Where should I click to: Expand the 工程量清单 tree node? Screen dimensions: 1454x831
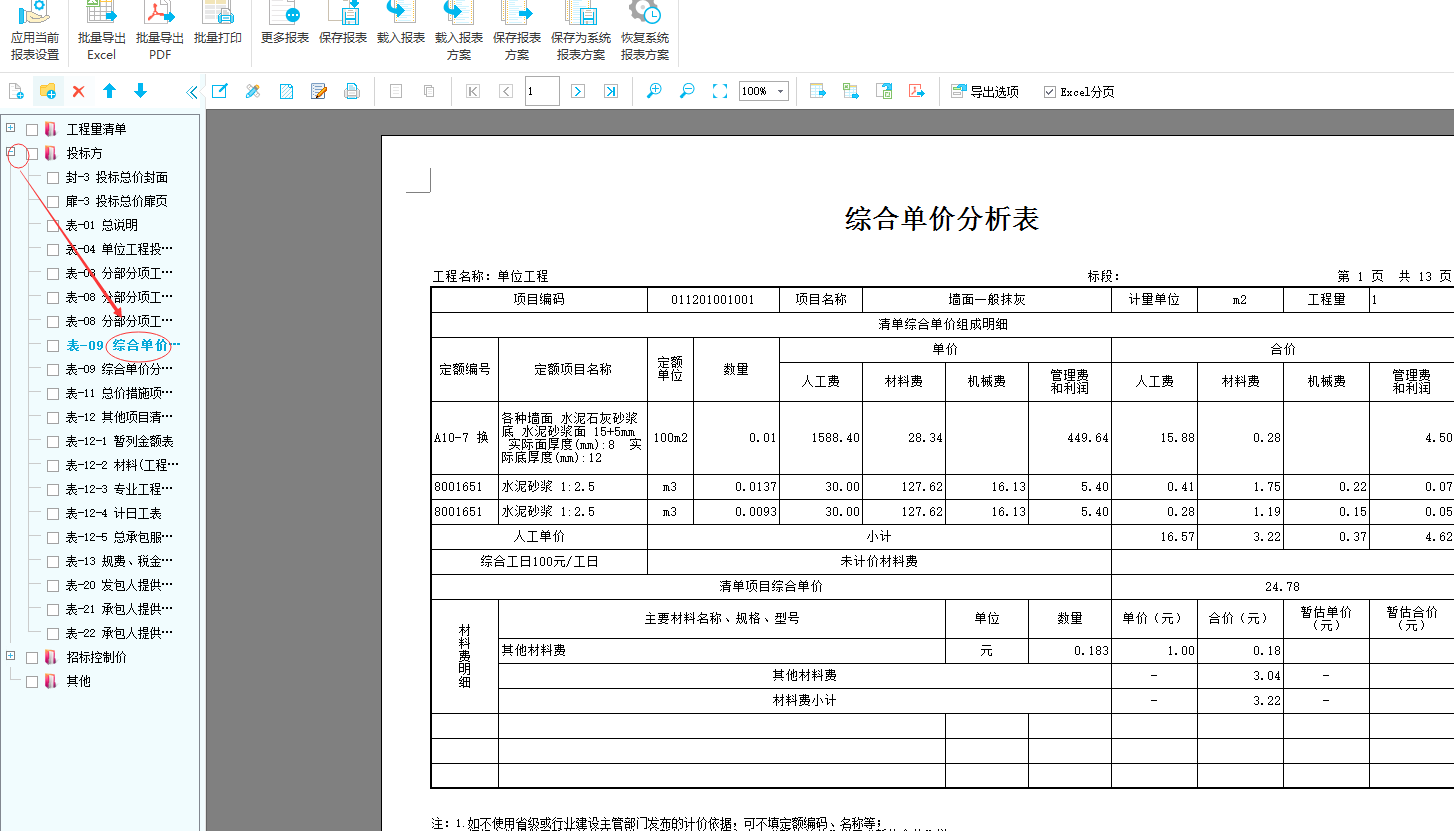tap(11, 128)
